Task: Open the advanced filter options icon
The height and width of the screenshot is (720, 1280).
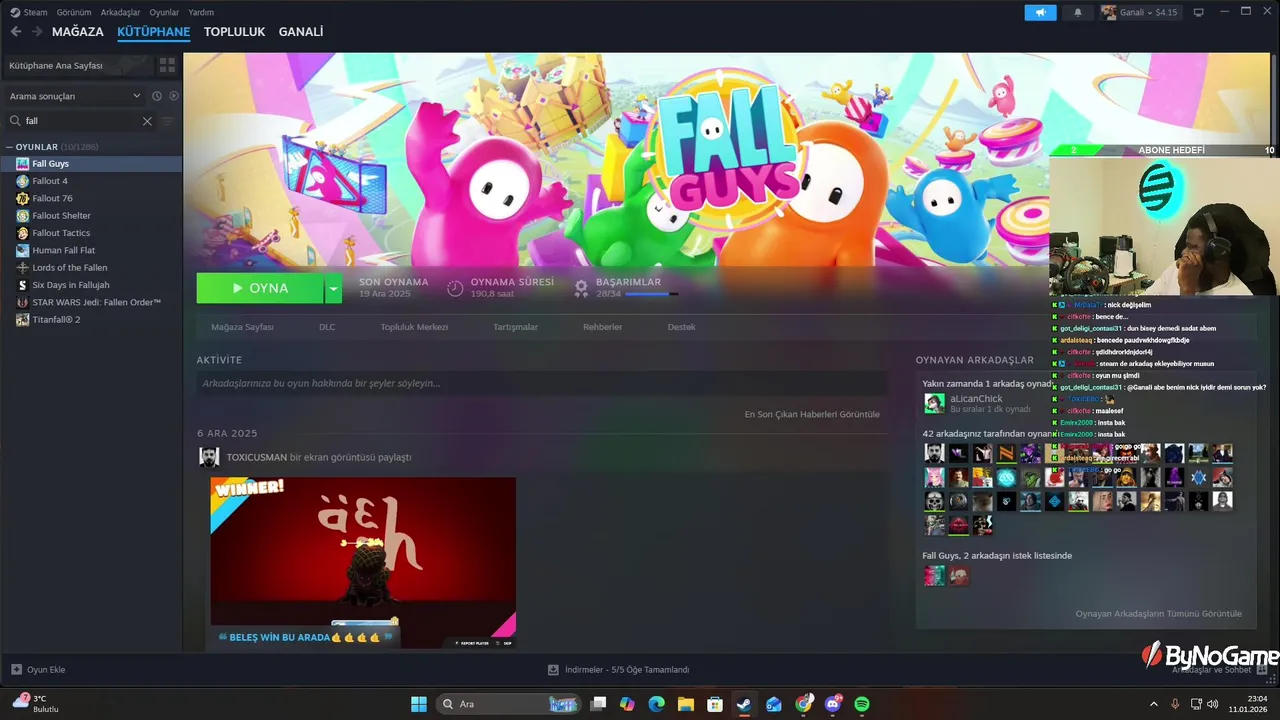Action: 167,121
